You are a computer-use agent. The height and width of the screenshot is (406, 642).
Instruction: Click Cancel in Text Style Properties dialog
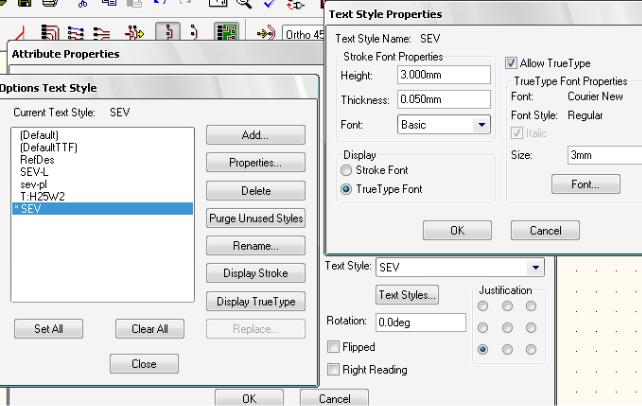click(545, 230)
